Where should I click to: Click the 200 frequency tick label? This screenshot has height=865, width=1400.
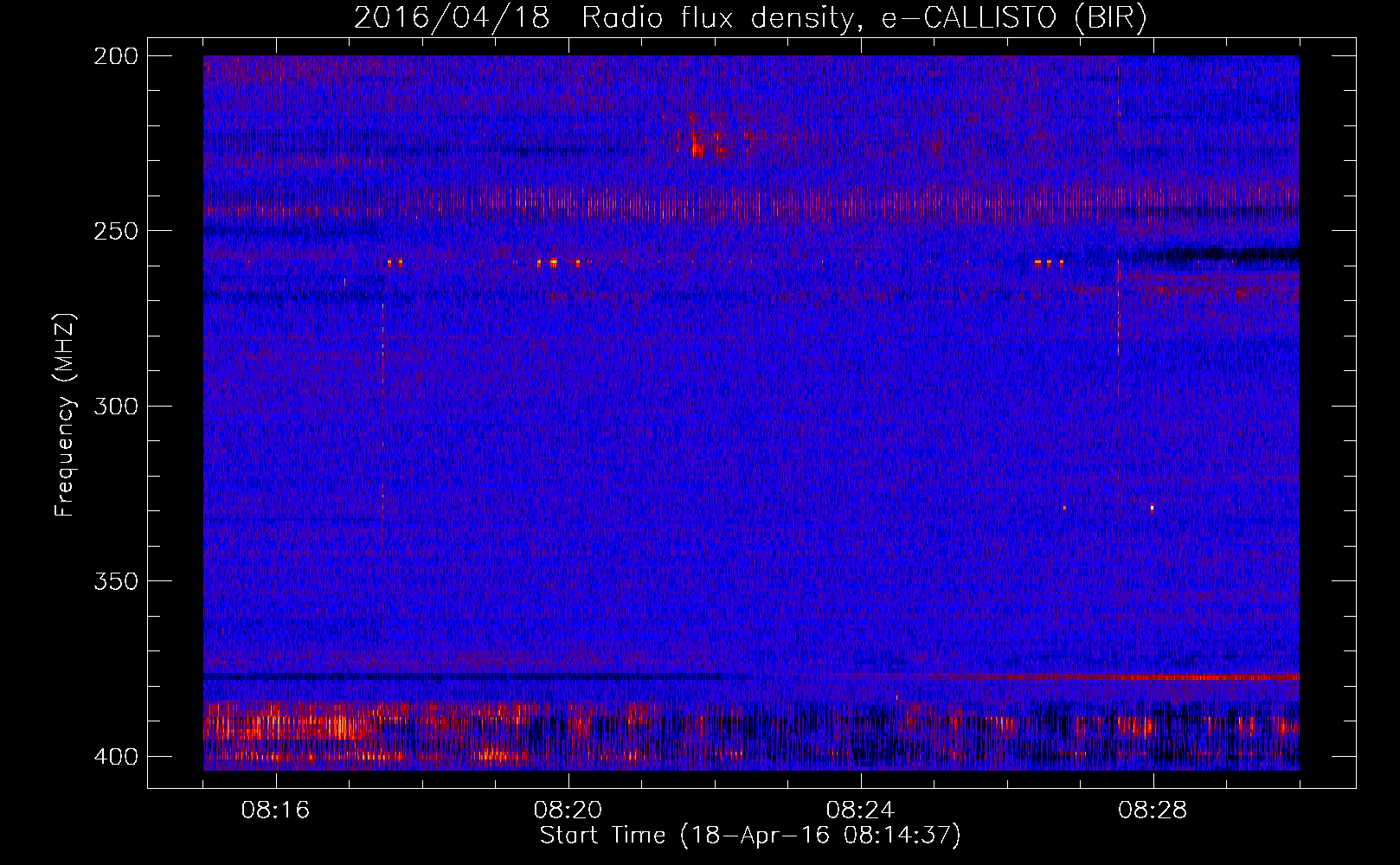(x=115, y=56)
